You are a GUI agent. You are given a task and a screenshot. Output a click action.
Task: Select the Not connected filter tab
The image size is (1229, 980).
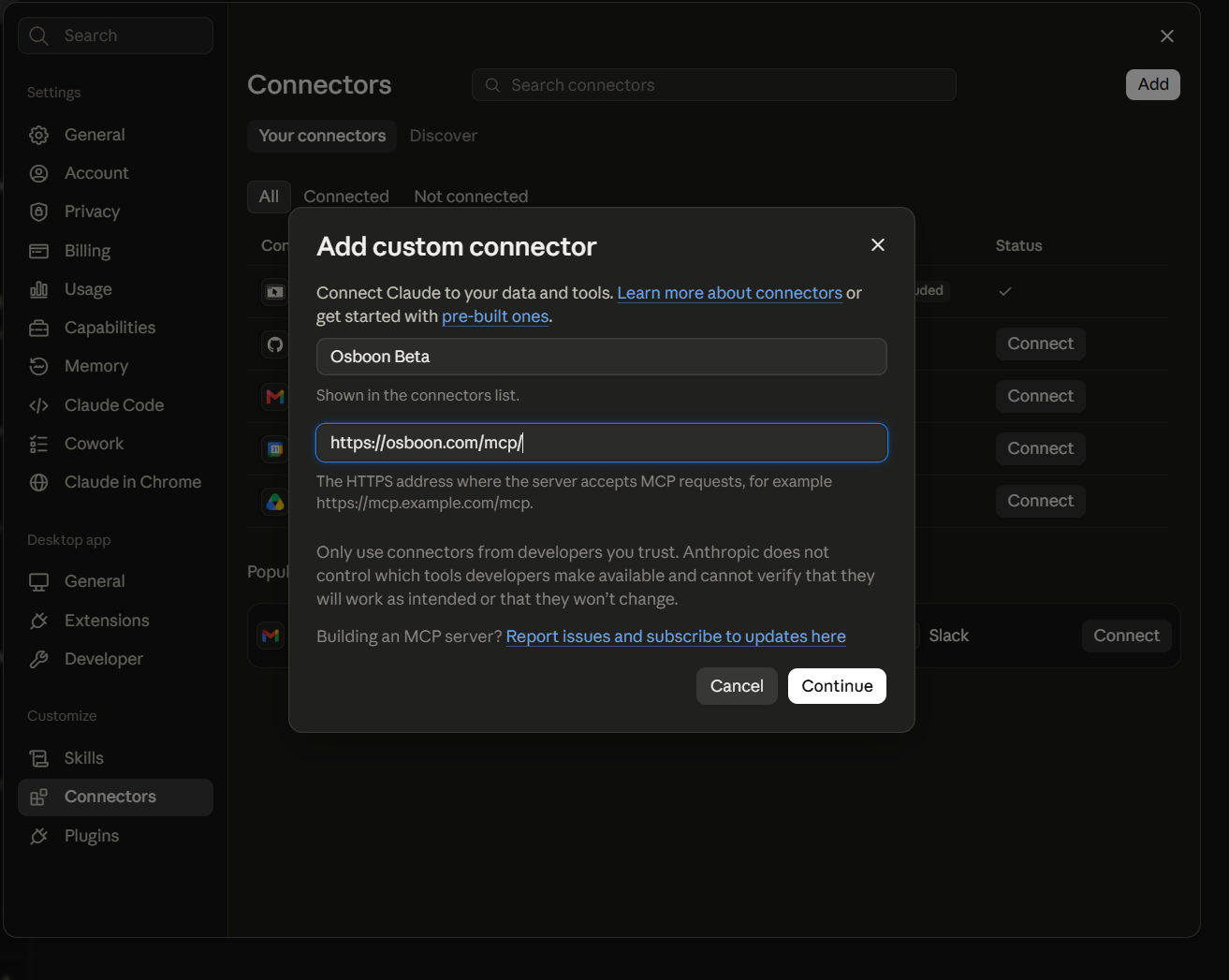pyautogui.click(x=471, y=197)
